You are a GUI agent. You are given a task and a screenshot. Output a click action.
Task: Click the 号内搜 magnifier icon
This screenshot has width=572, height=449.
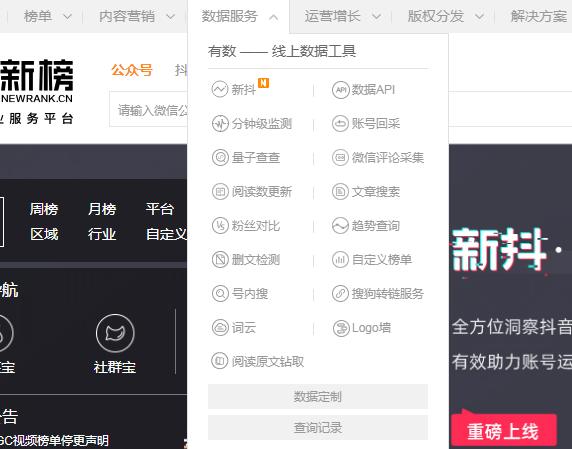220,293
